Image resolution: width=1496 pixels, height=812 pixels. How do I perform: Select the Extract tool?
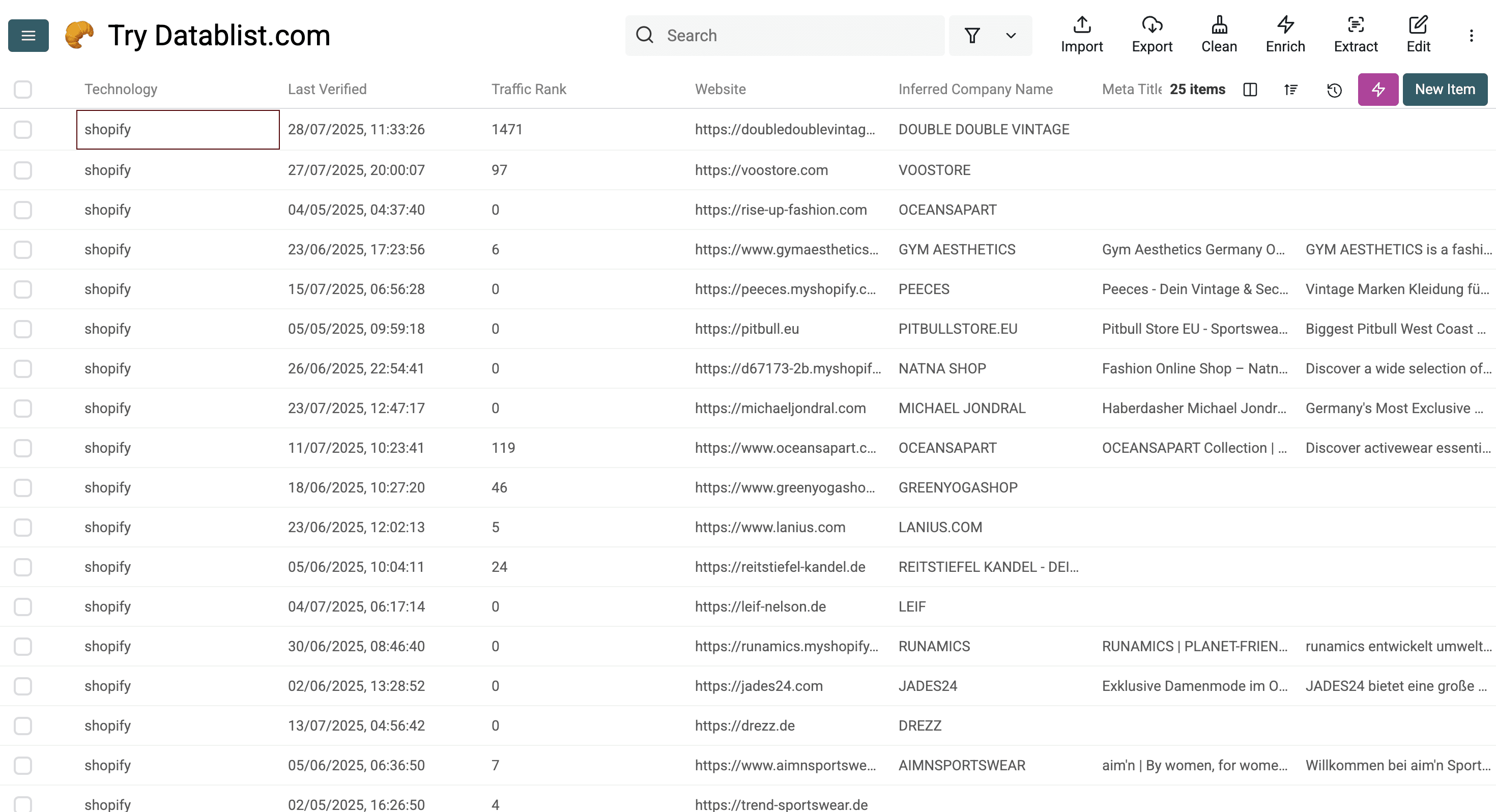tap(1356, 35)
